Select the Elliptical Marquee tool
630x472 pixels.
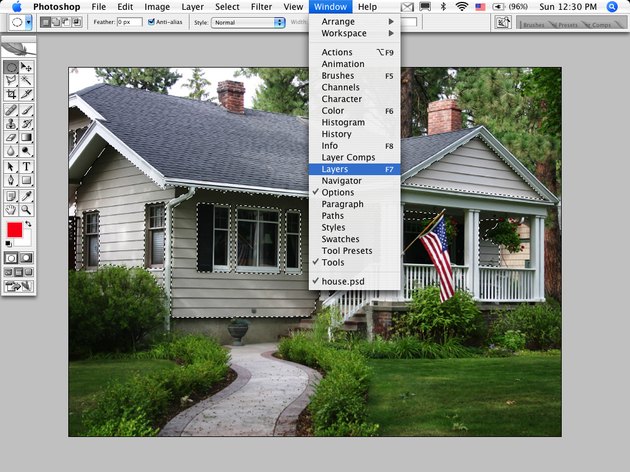pyautogui.click(x=11, y=67)
